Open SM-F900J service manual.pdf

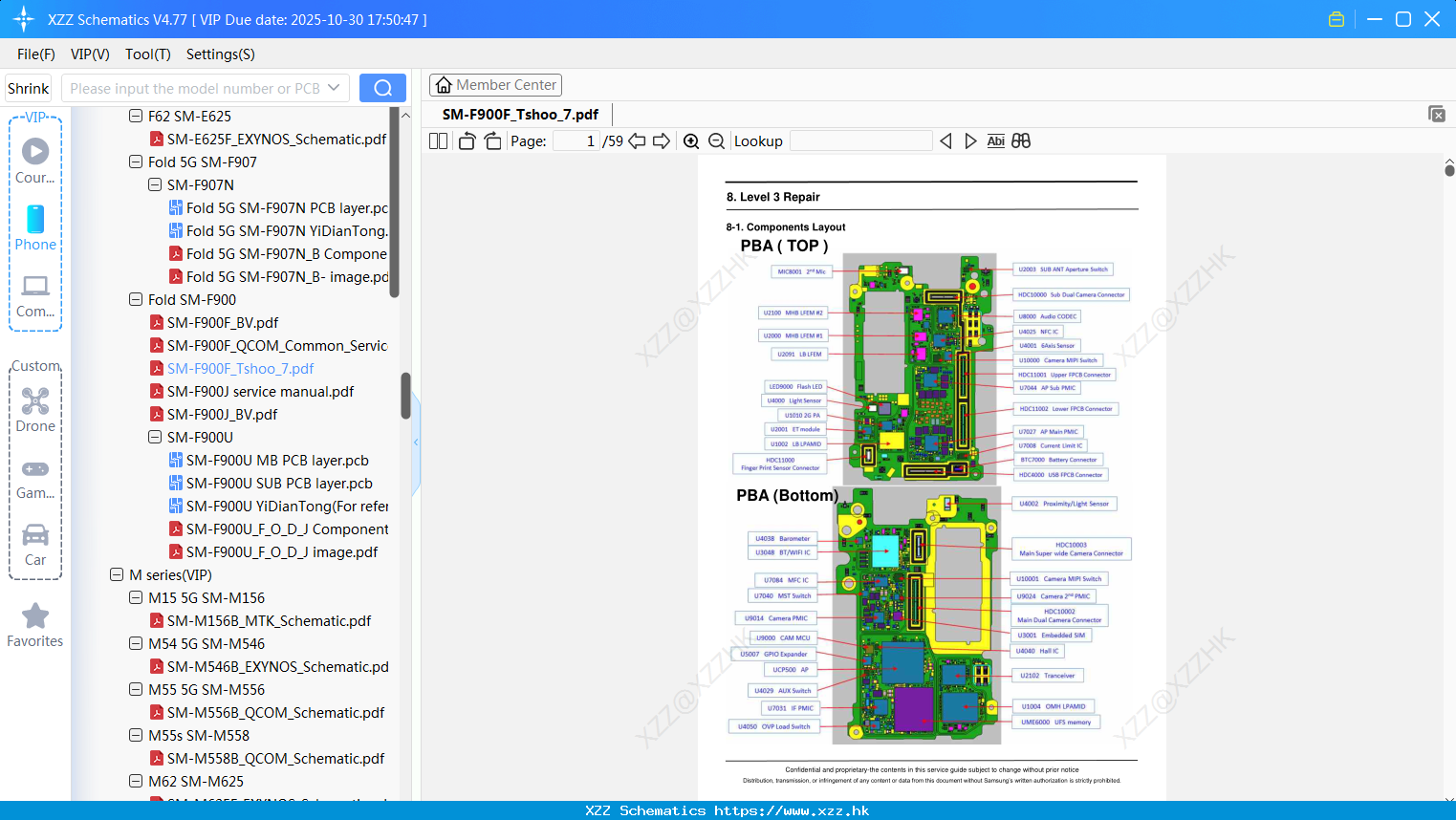click(x=251, y=391)
